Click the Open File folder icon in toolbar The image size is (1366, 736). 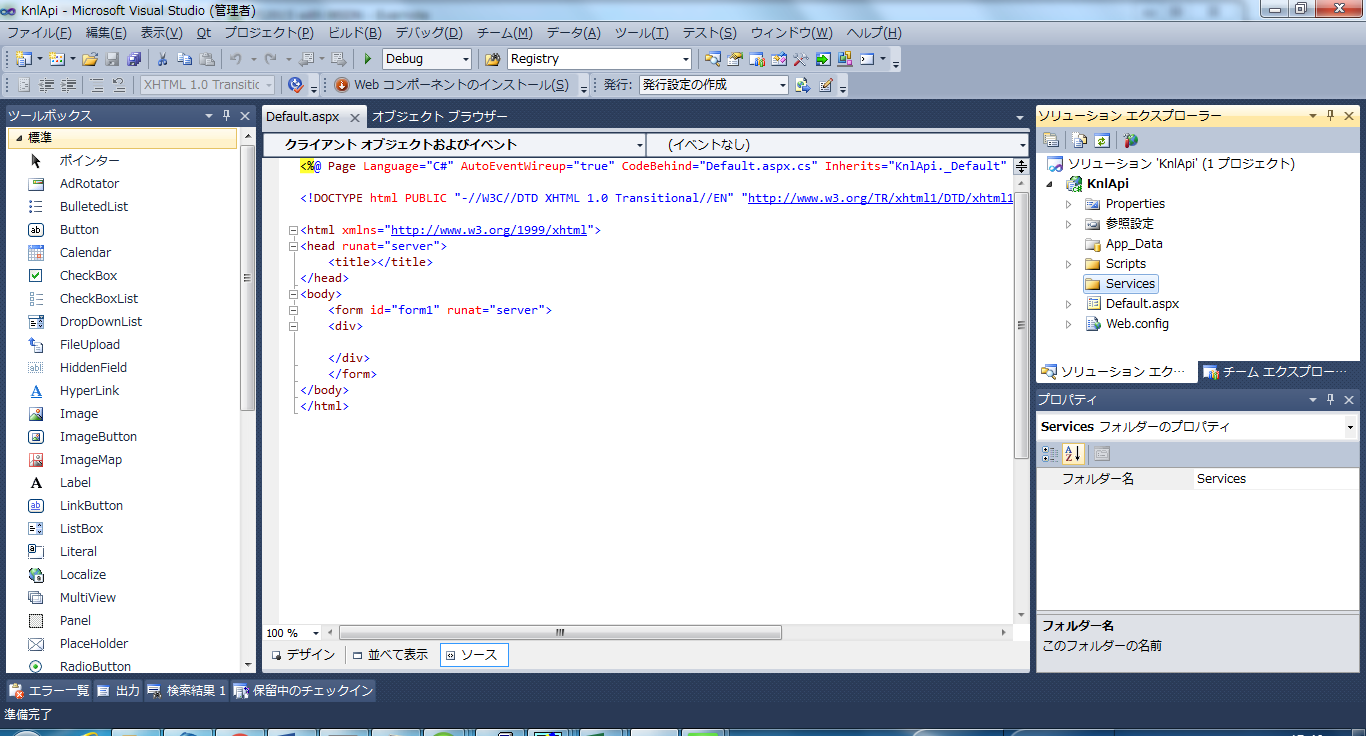[90, 59]
